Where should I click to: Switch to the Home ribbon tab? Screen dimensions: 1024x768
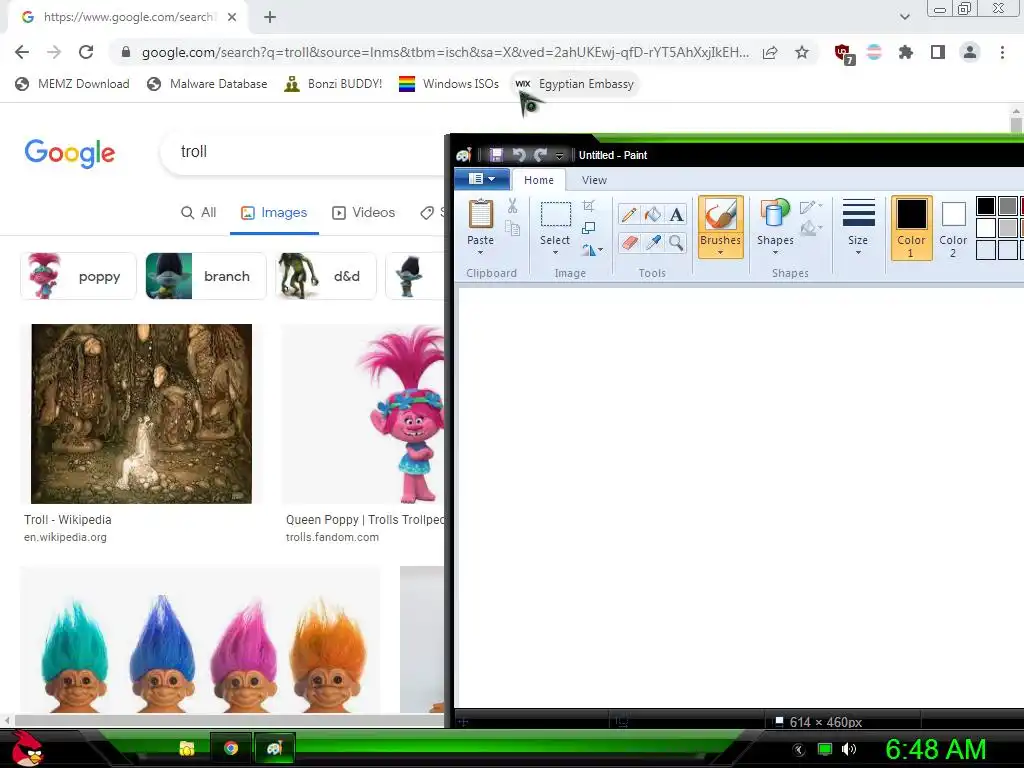pyautogui.click(x=539, y=180)
